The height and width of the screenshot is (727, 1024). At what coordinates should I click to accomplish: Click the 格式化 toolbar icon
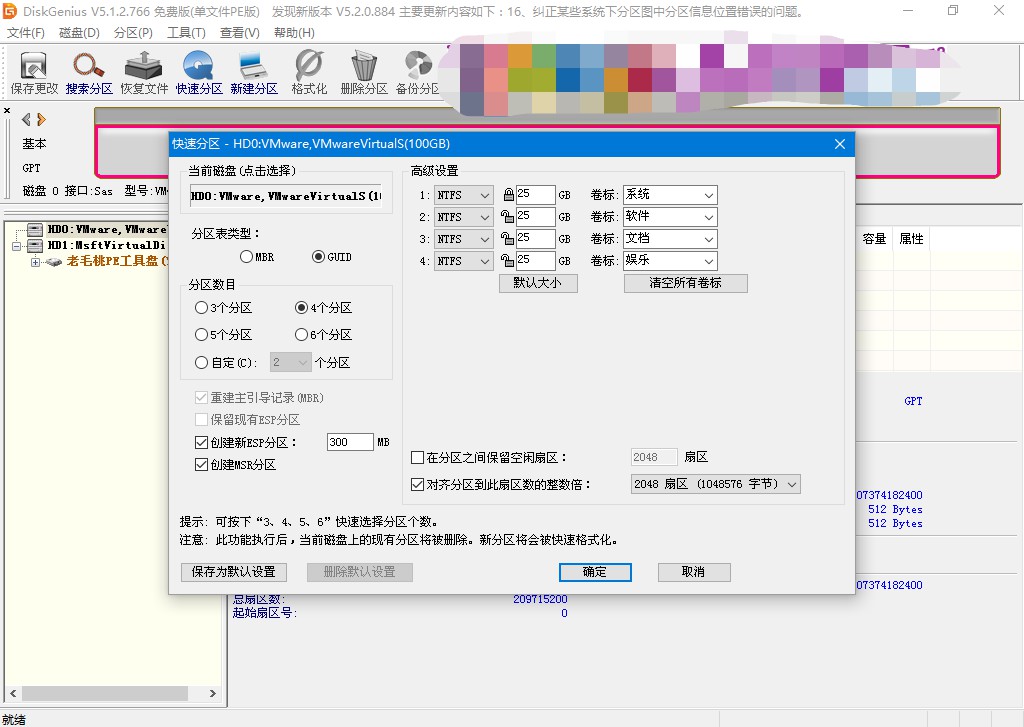[x=308, y=73]
